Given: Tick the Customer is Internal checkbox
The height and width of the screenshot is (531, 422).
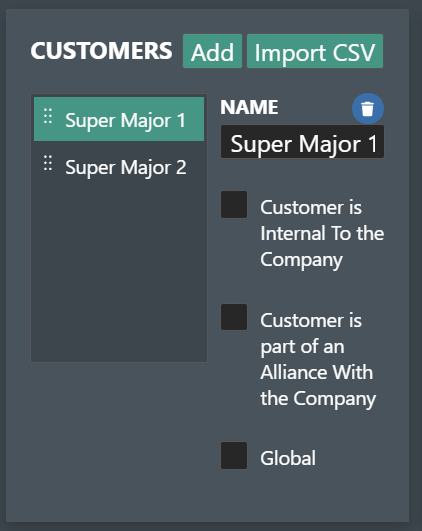Looking at the screenshot, I should (234, 205).
